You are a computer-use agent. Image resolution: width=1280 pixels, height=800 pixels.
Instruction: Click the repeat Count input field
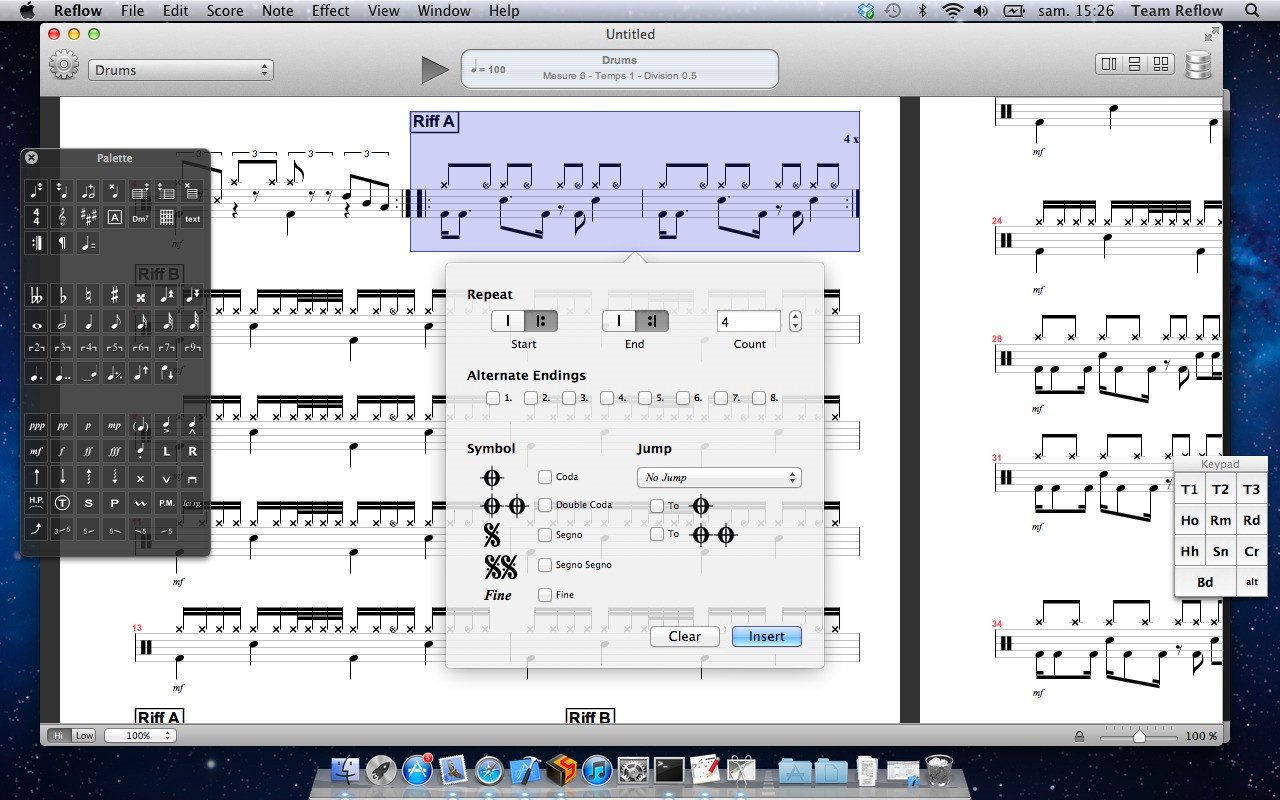pyautogui.click(x=749, y=321)
